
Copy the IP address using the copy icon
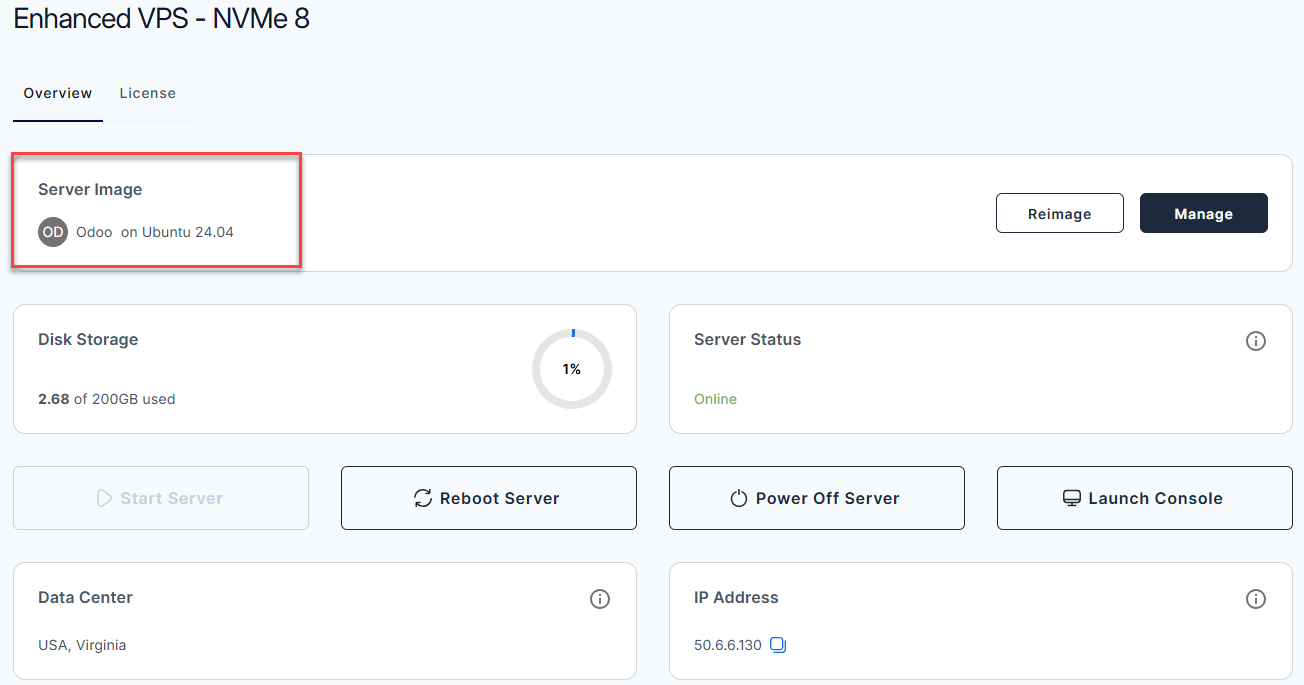click(778, 645)
